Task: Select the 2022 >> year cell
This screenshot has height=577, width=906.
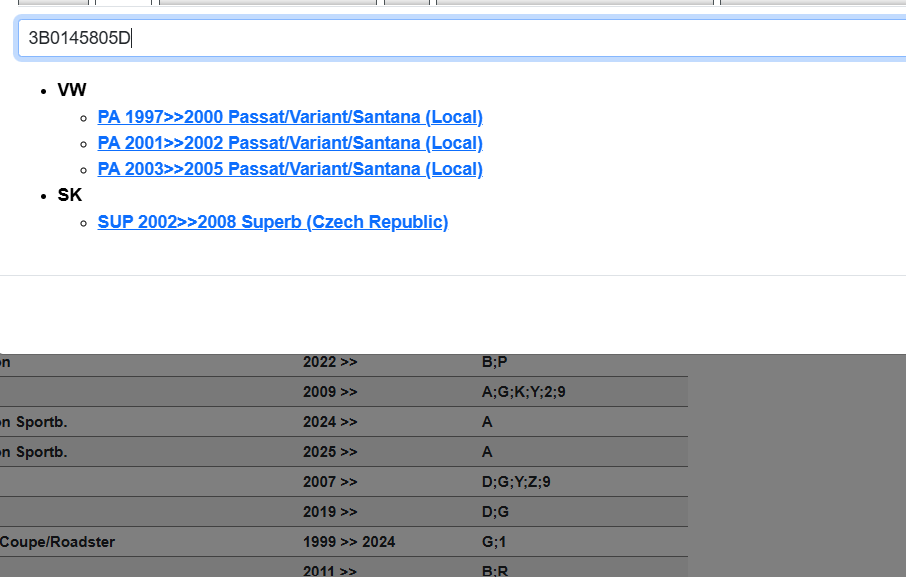Action: 330,362
